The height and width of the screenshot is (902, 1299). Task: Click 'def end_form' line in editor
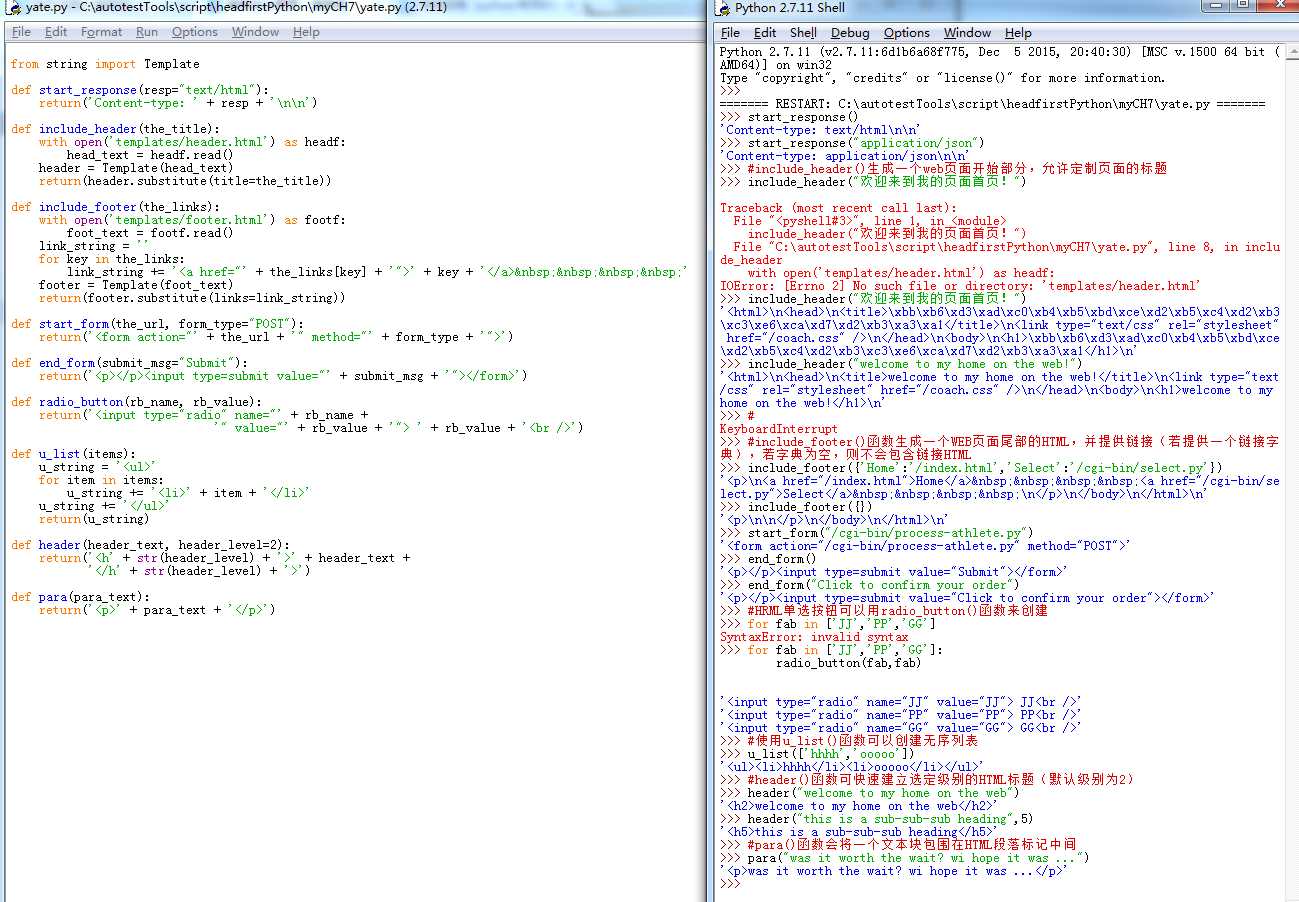coord(129,363)
